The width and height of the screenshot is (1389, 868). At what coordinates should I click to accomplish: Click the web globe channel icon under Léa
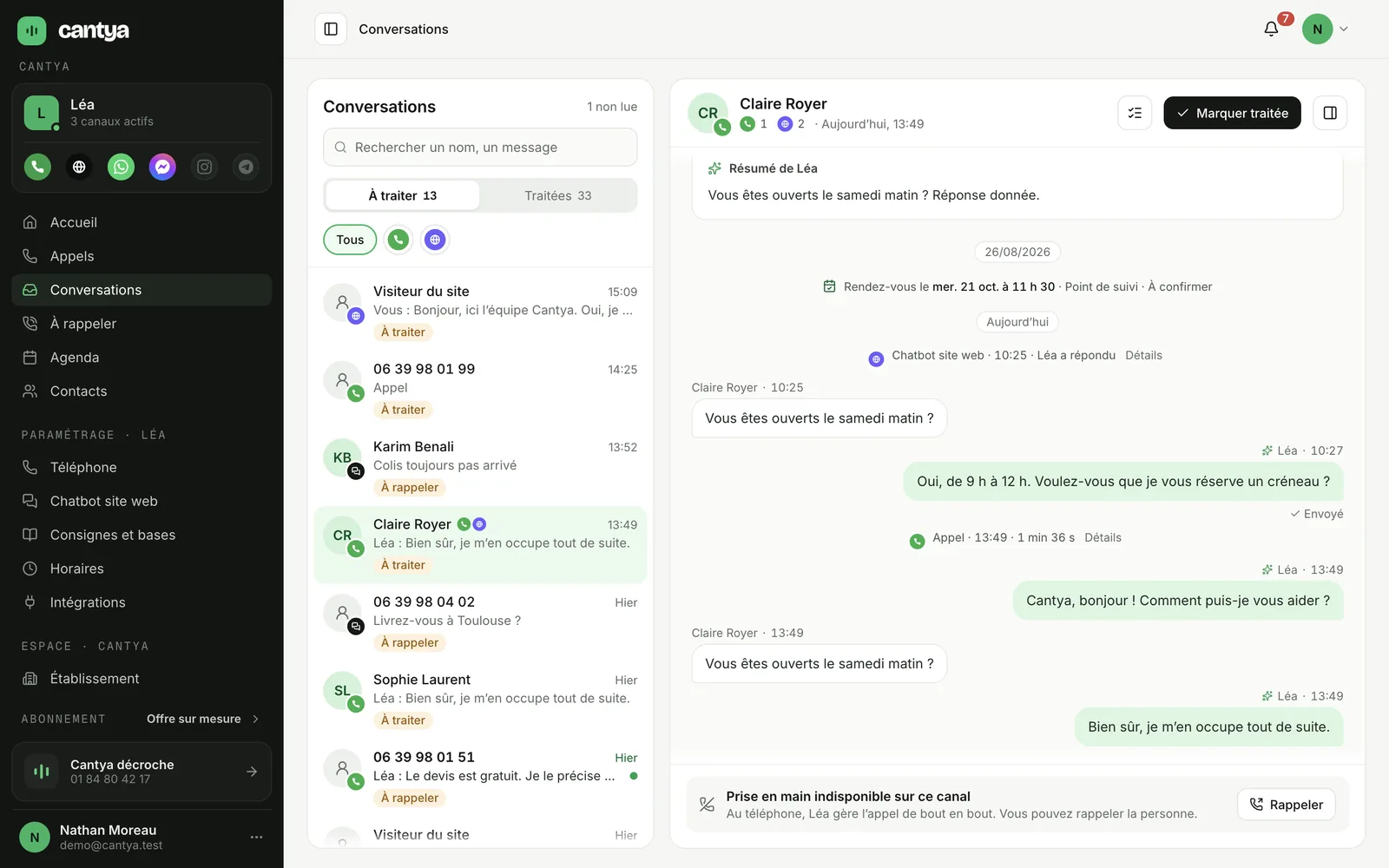click(79, 167)
